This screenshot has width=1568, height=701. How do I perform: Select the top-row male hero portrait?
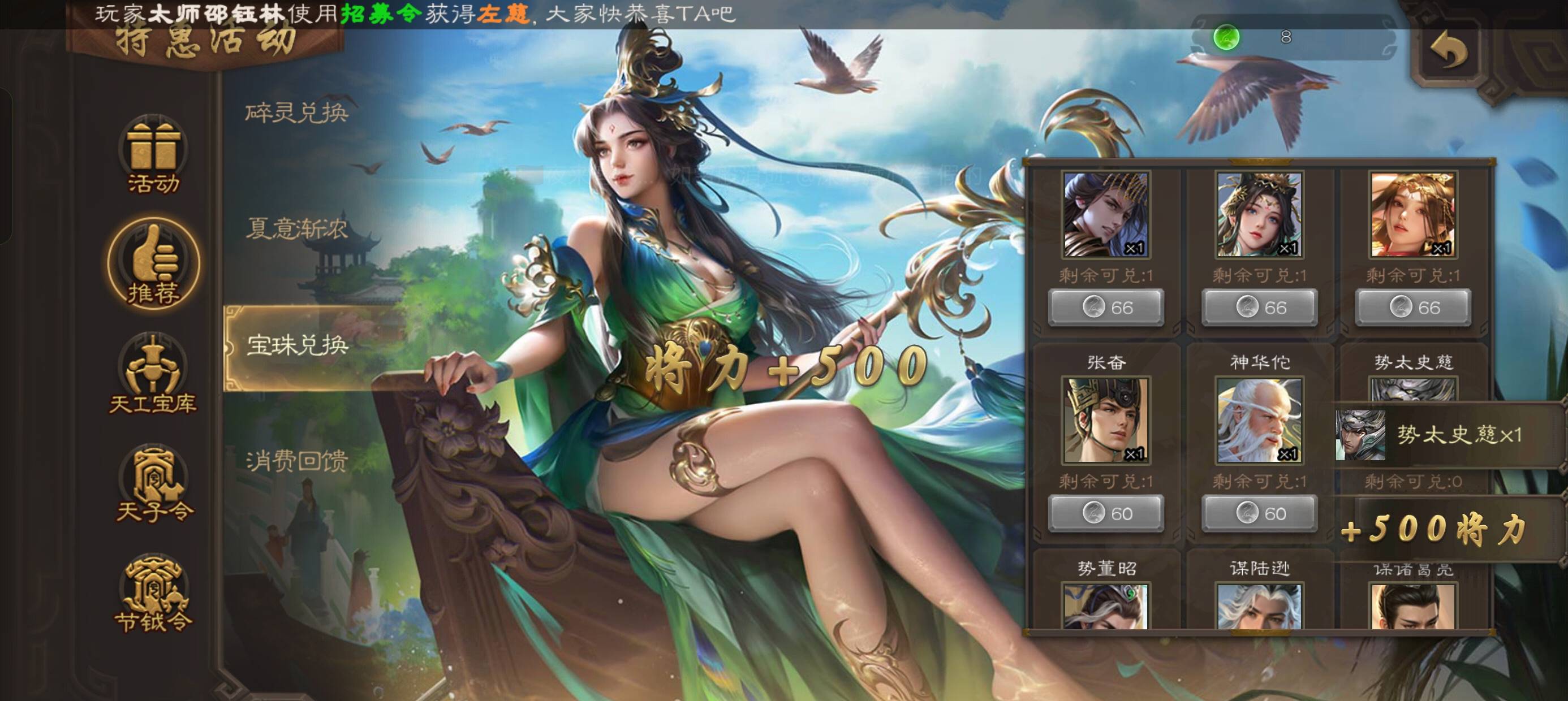pos(1105,214)
